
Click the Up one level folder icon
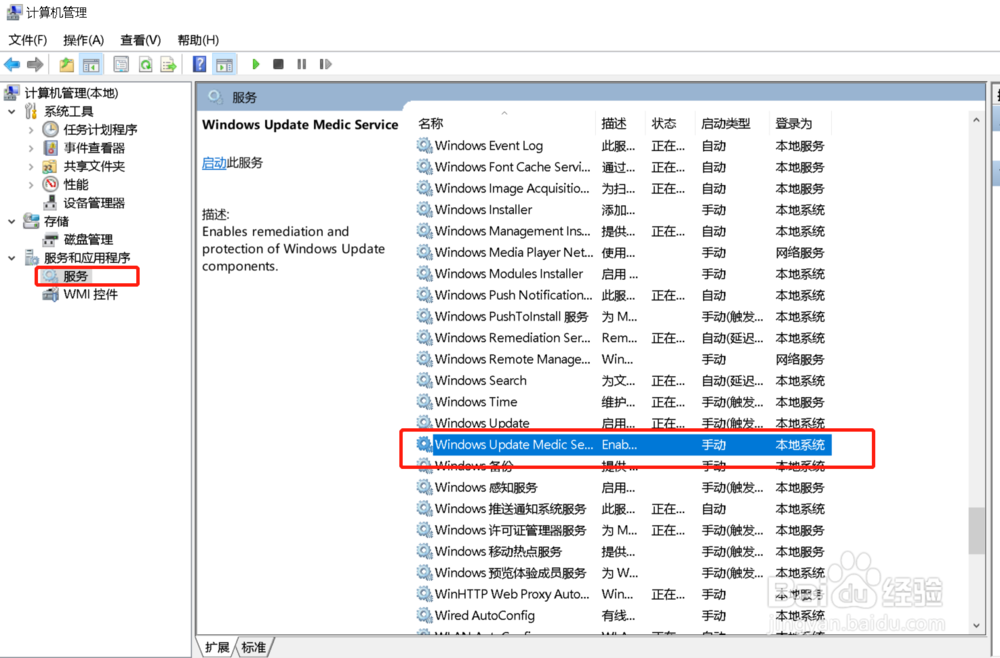click(66, 64)
